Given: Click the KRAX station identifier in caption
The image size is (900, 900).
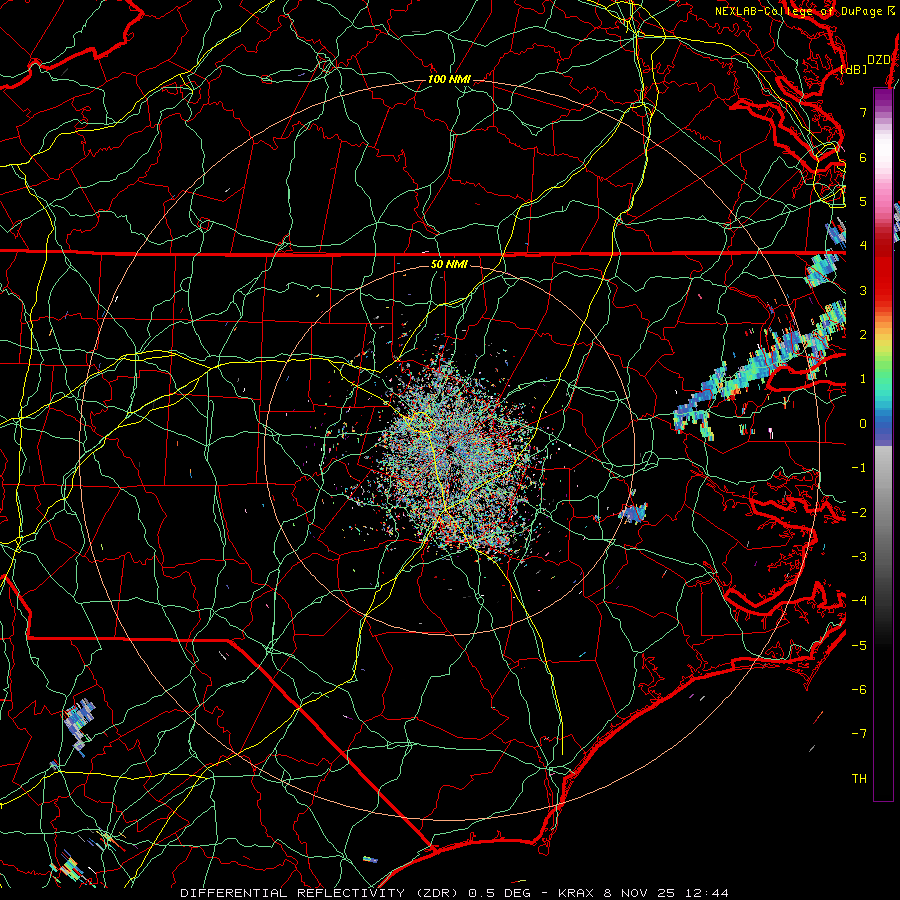Looking at the screenshot, I should [577, 893].
